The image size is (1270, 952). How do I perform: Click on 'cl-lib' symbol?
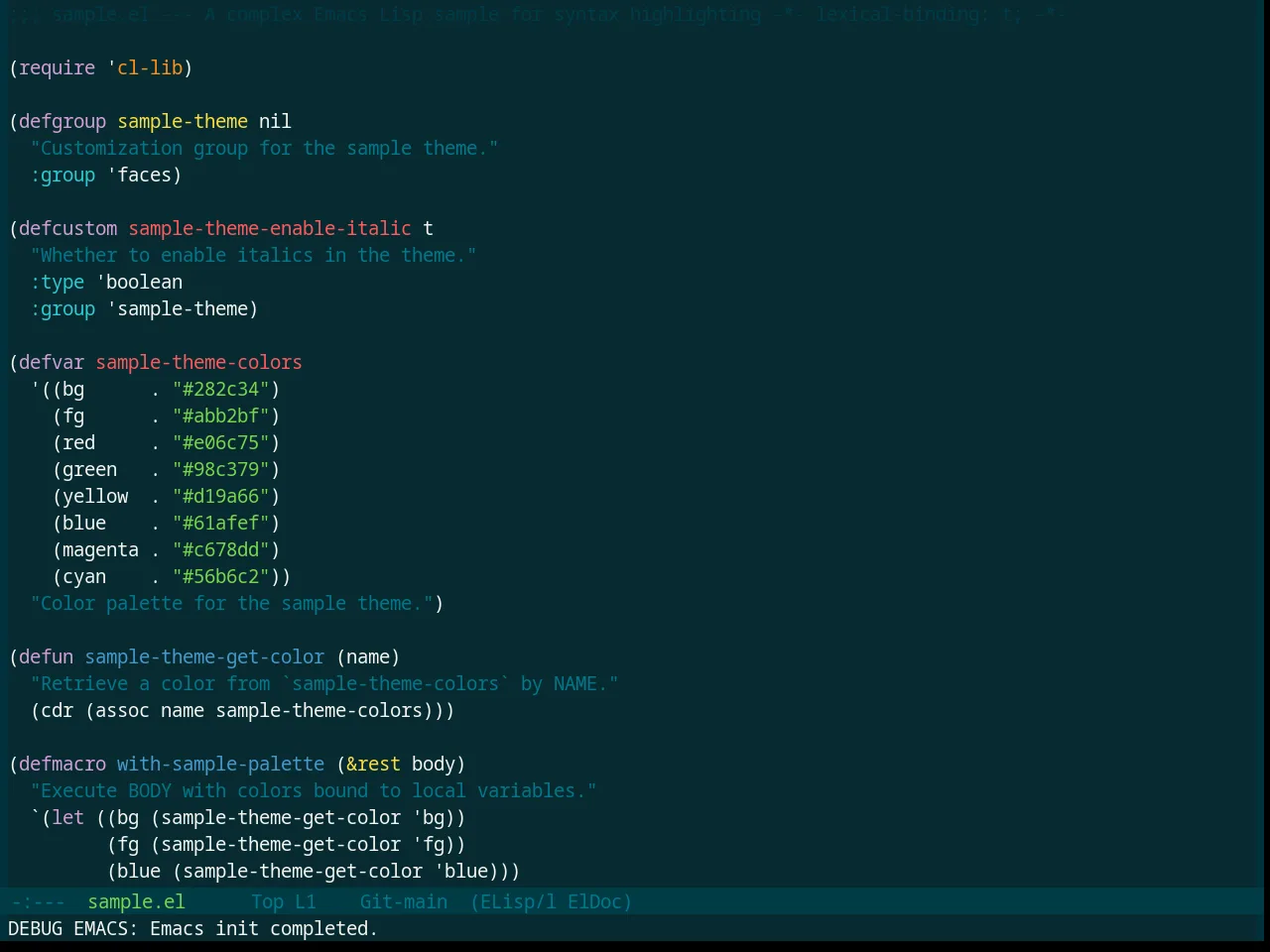150,67
